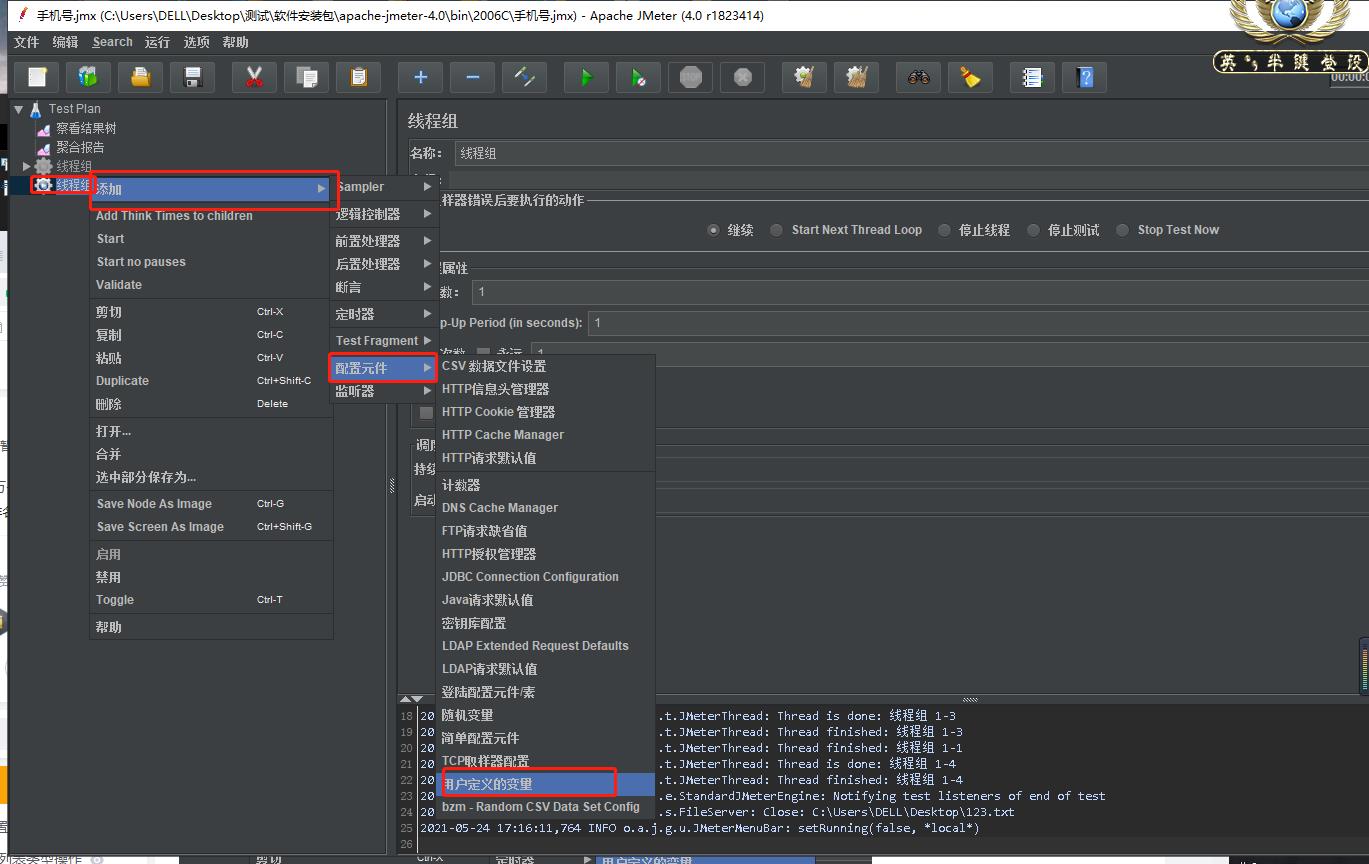The image size is (1369, 864).
Task: Click the 名称 input field
Action: tap(911, 154)
